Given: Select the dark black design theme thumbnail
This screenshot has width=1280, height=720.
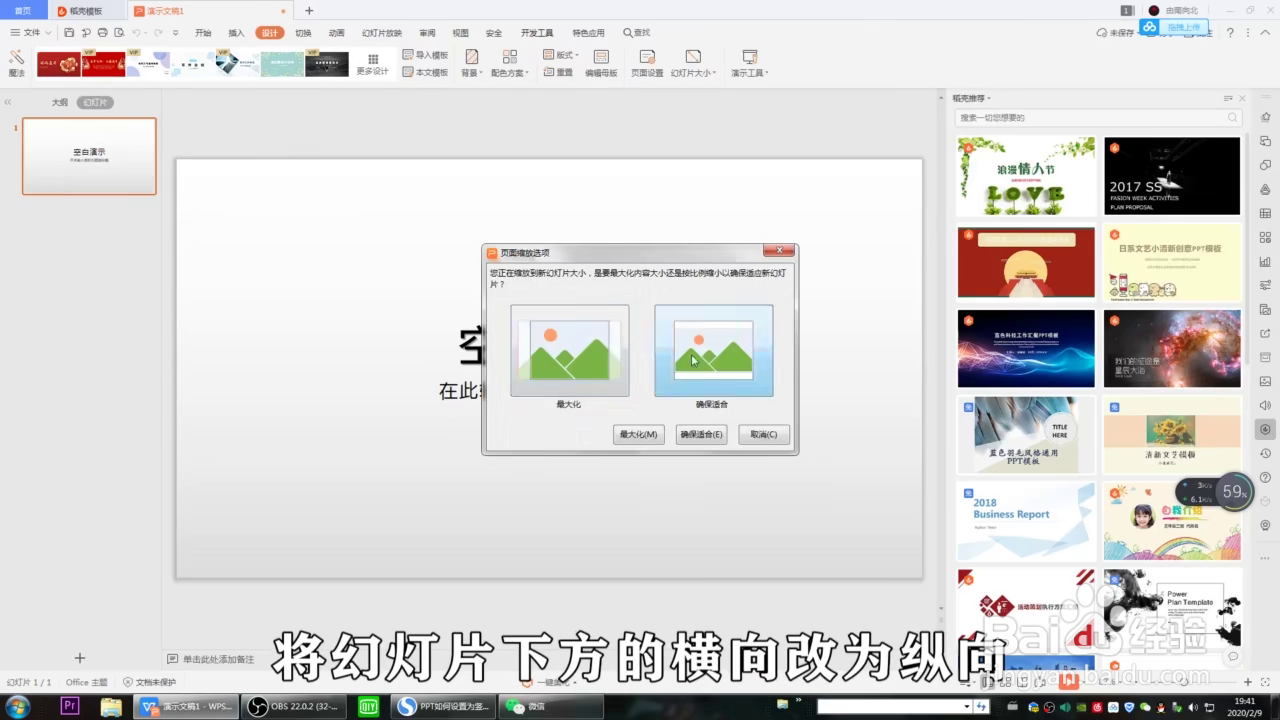Looking at the screenshot, I should [x=327, y=64].
